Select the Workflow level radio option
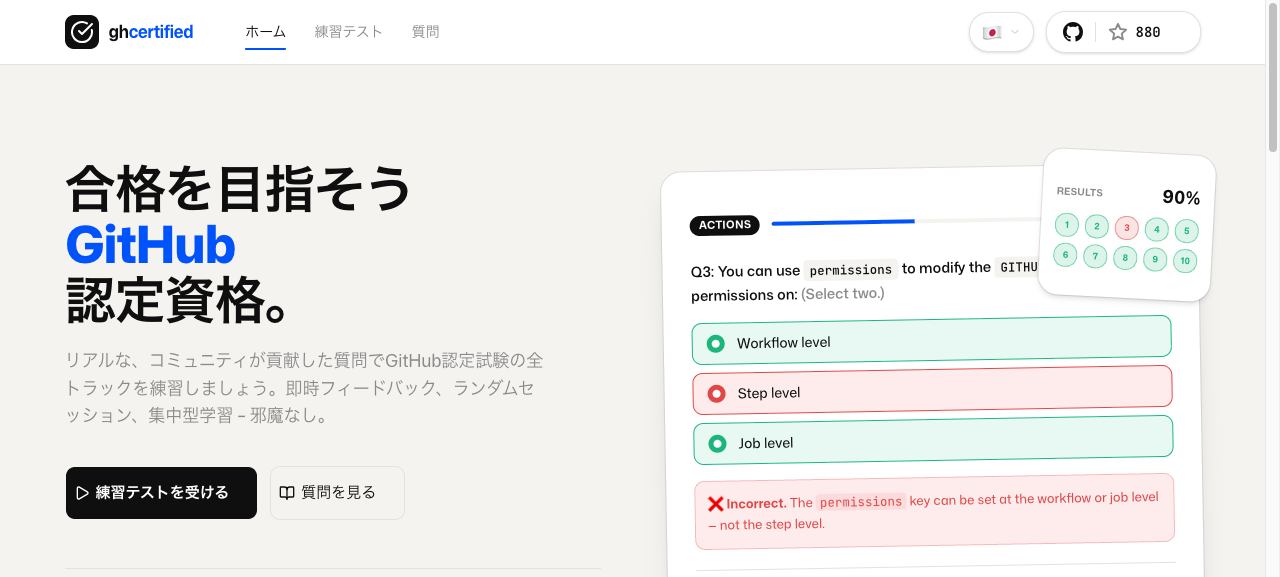This screenshot has height=577, width=1280. coord(715,342)
